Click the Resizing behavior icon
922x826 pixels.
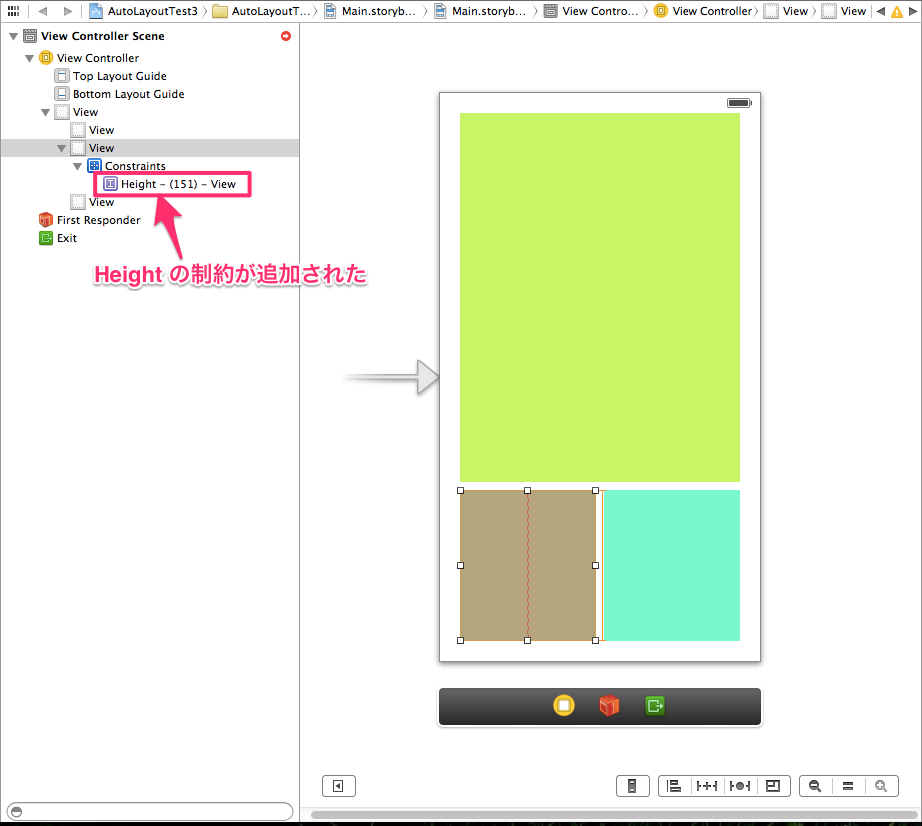(774, 786)
